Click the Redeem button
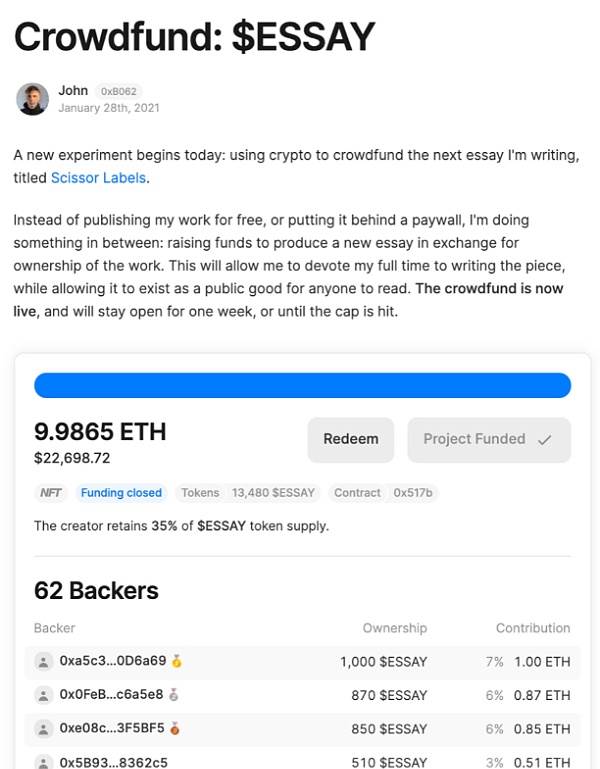 (x=351, y=439)
